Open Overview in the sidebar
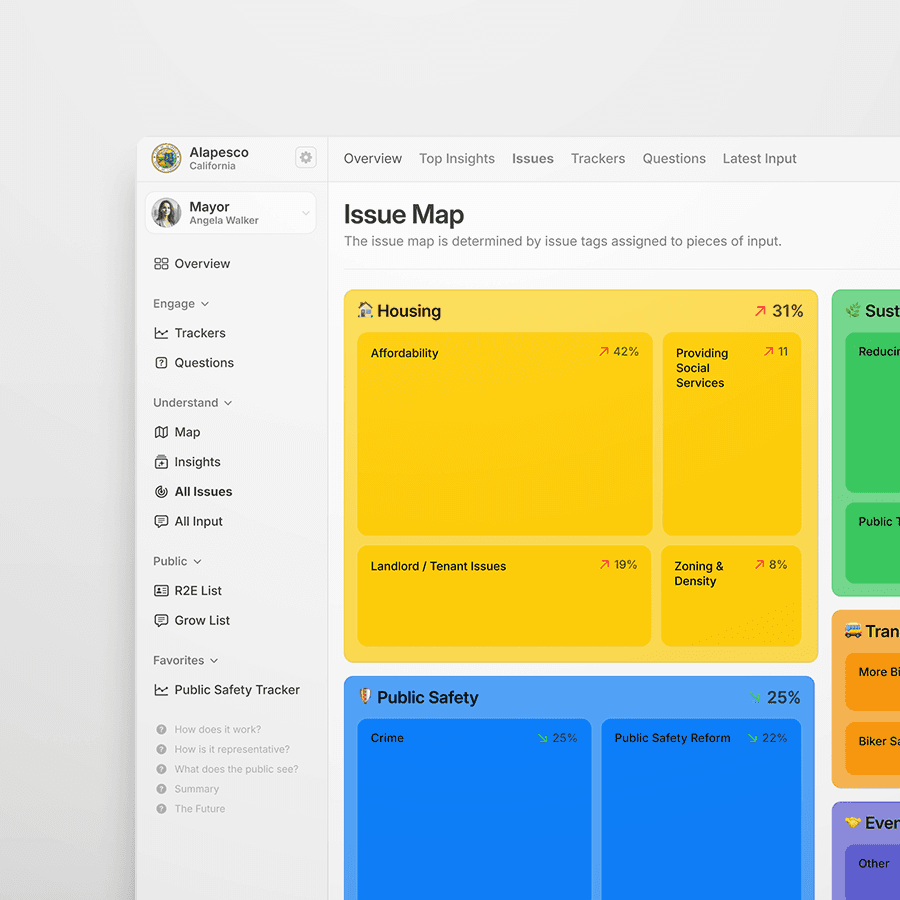Viewport: 900px width, 900px height. point(192,263)
